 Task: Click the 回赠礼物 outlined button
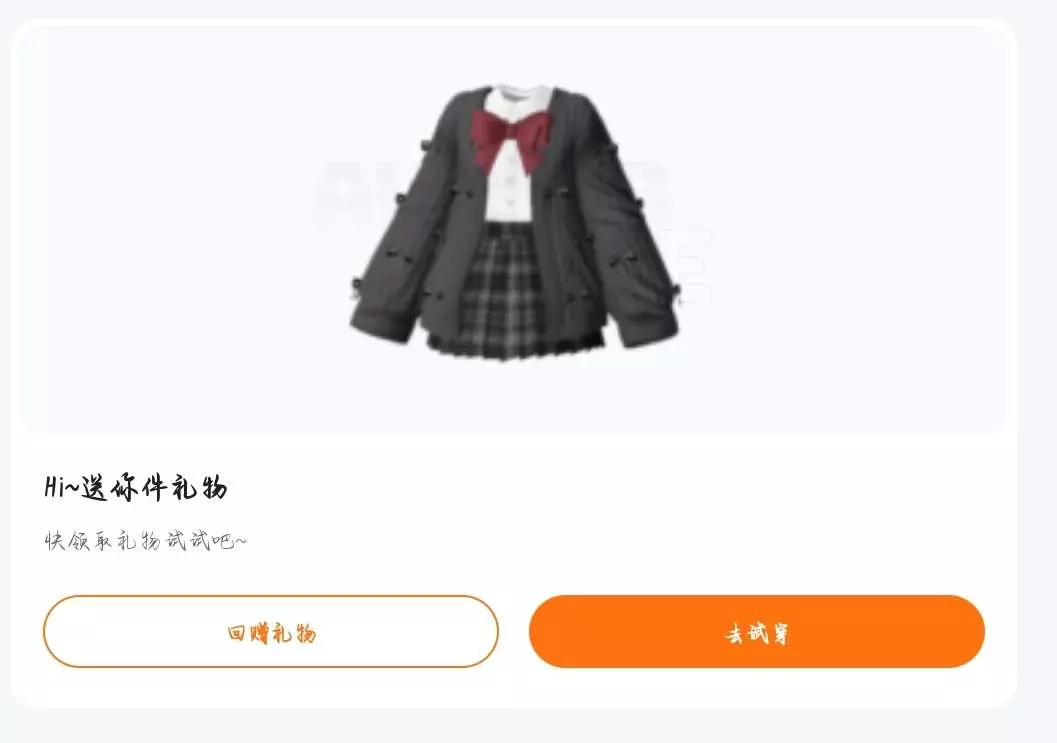point(271,632)
